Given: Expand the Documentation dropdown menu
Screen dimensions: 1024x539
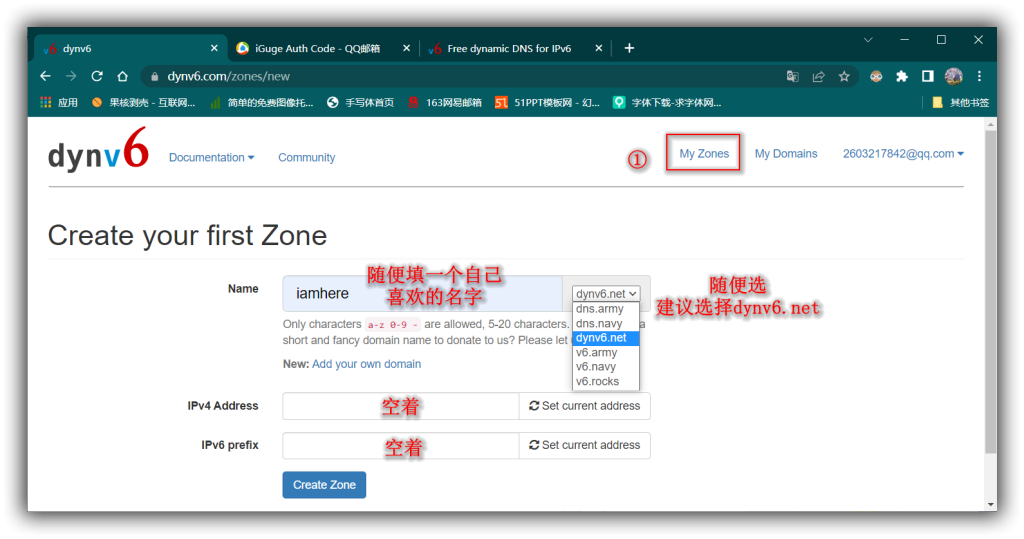Looking at the screenshot, I should point(212,157).
